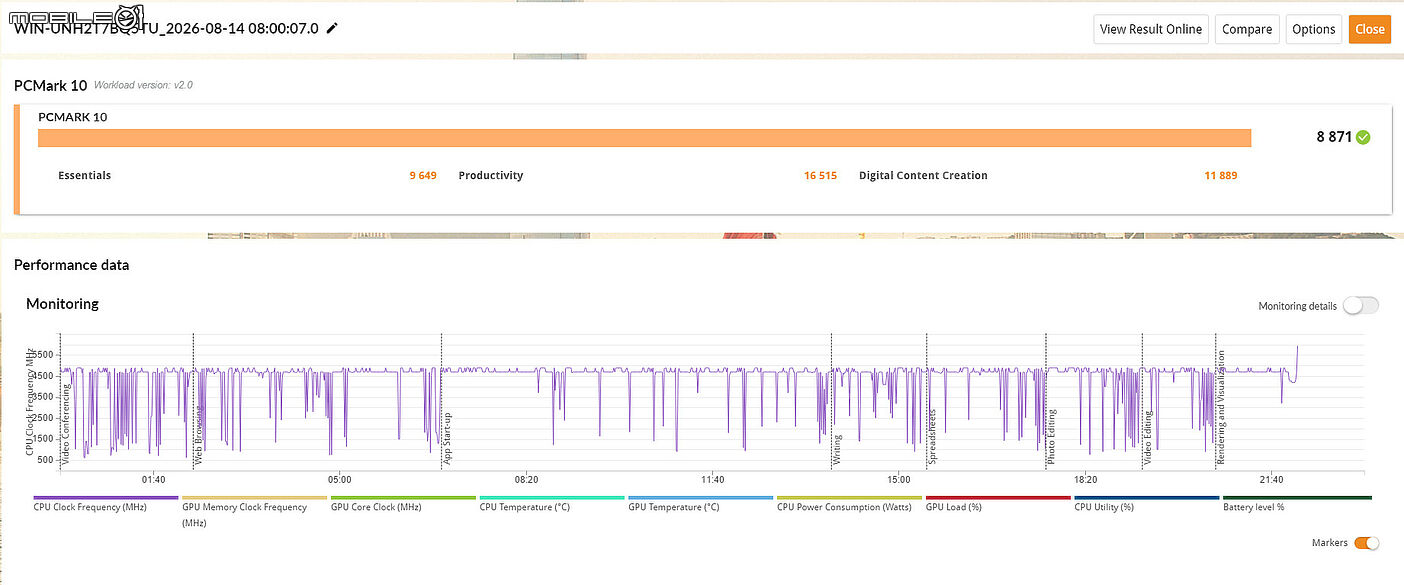
Task: Click the Rendering and Visualization marker
Action: coord(1221,407)
